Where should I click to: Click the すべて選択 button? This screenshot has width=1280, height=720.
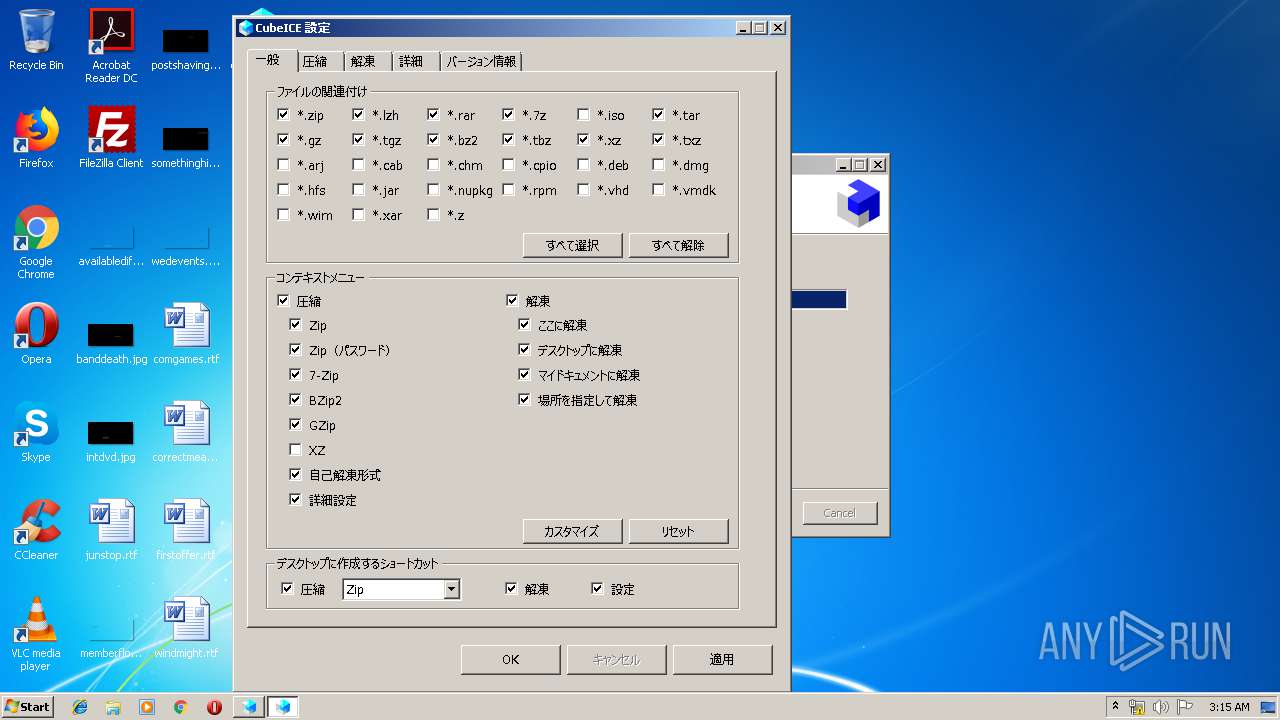tap(573, 245)
